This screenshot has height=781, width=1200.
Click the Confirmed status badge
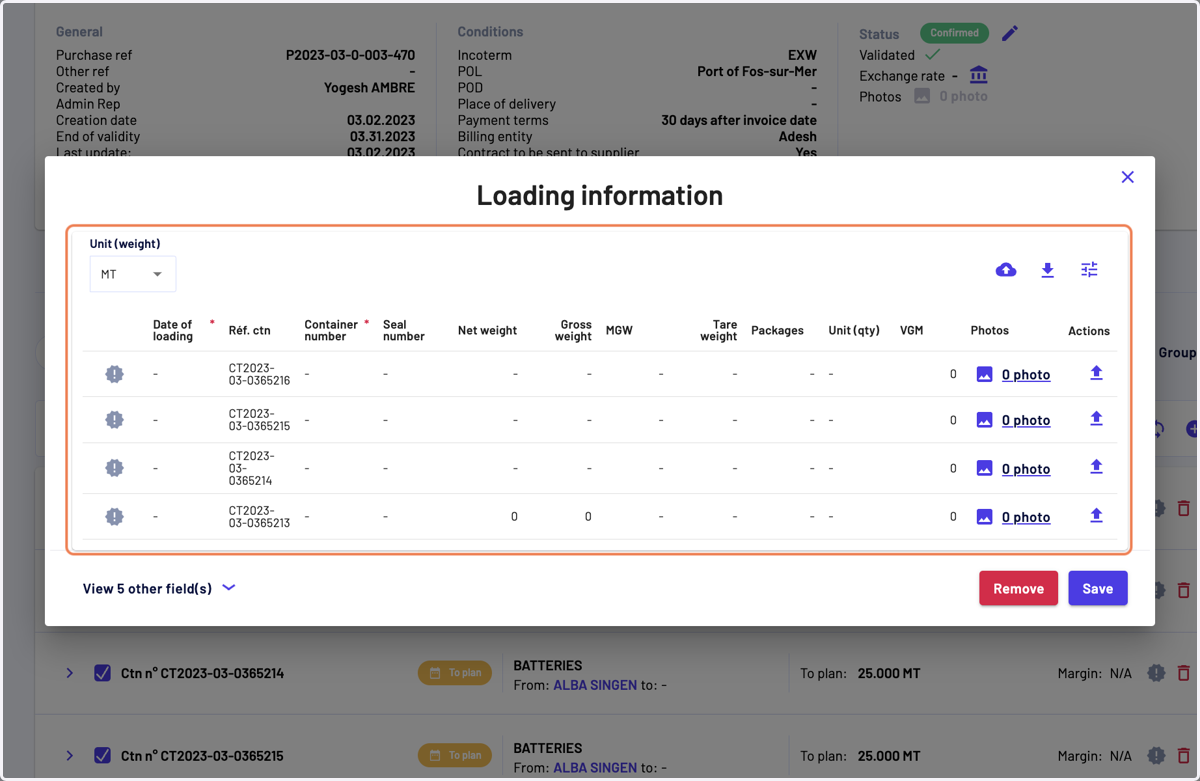tap(954, 33)
